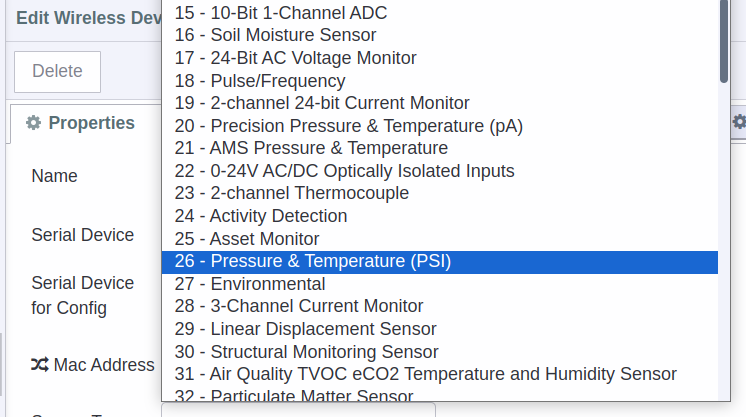Click the Properties tab gear icon
746x417 pixels.
[x=33, y=123]
